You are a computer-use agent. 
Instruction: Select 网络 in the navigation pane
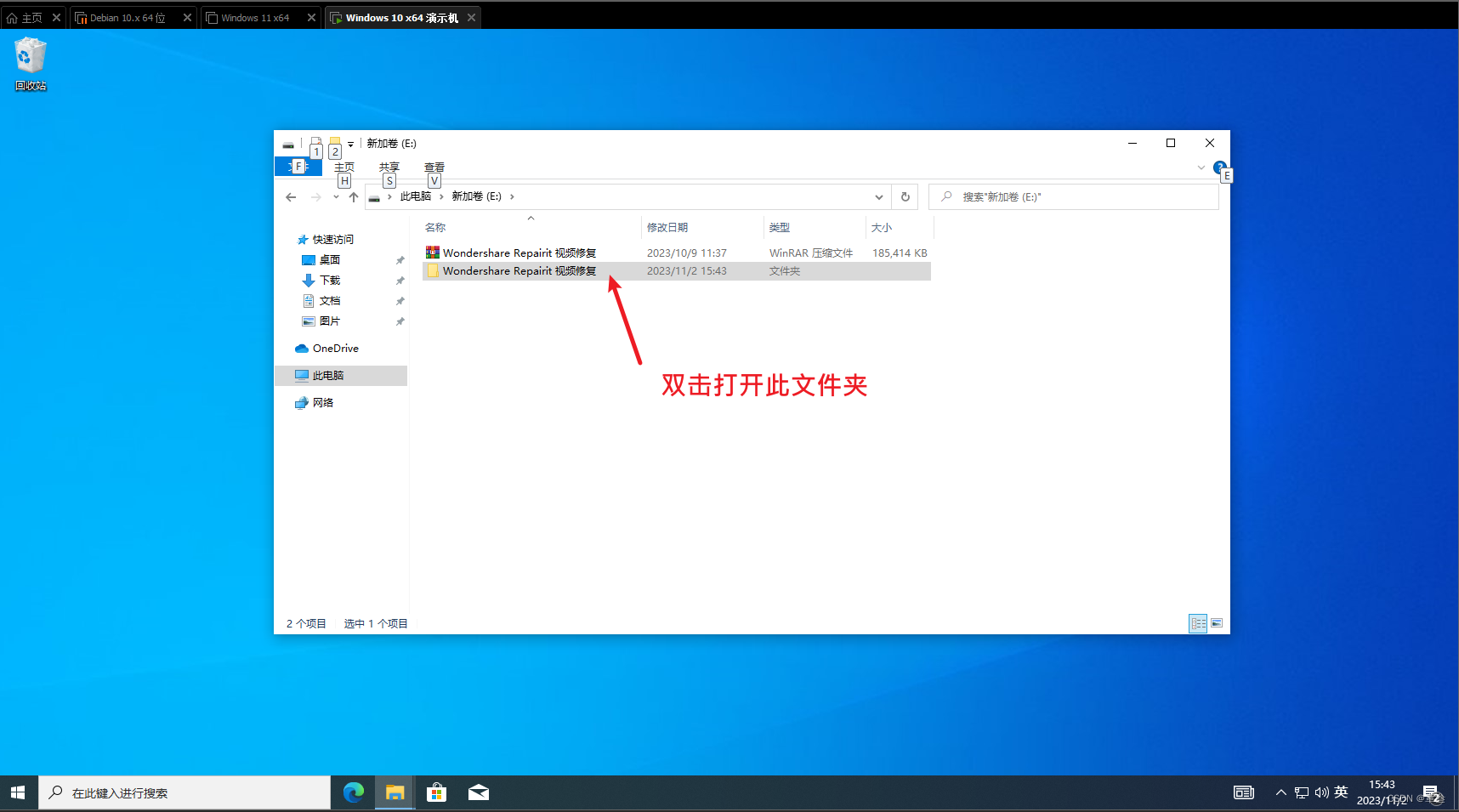tap(322, 403)
